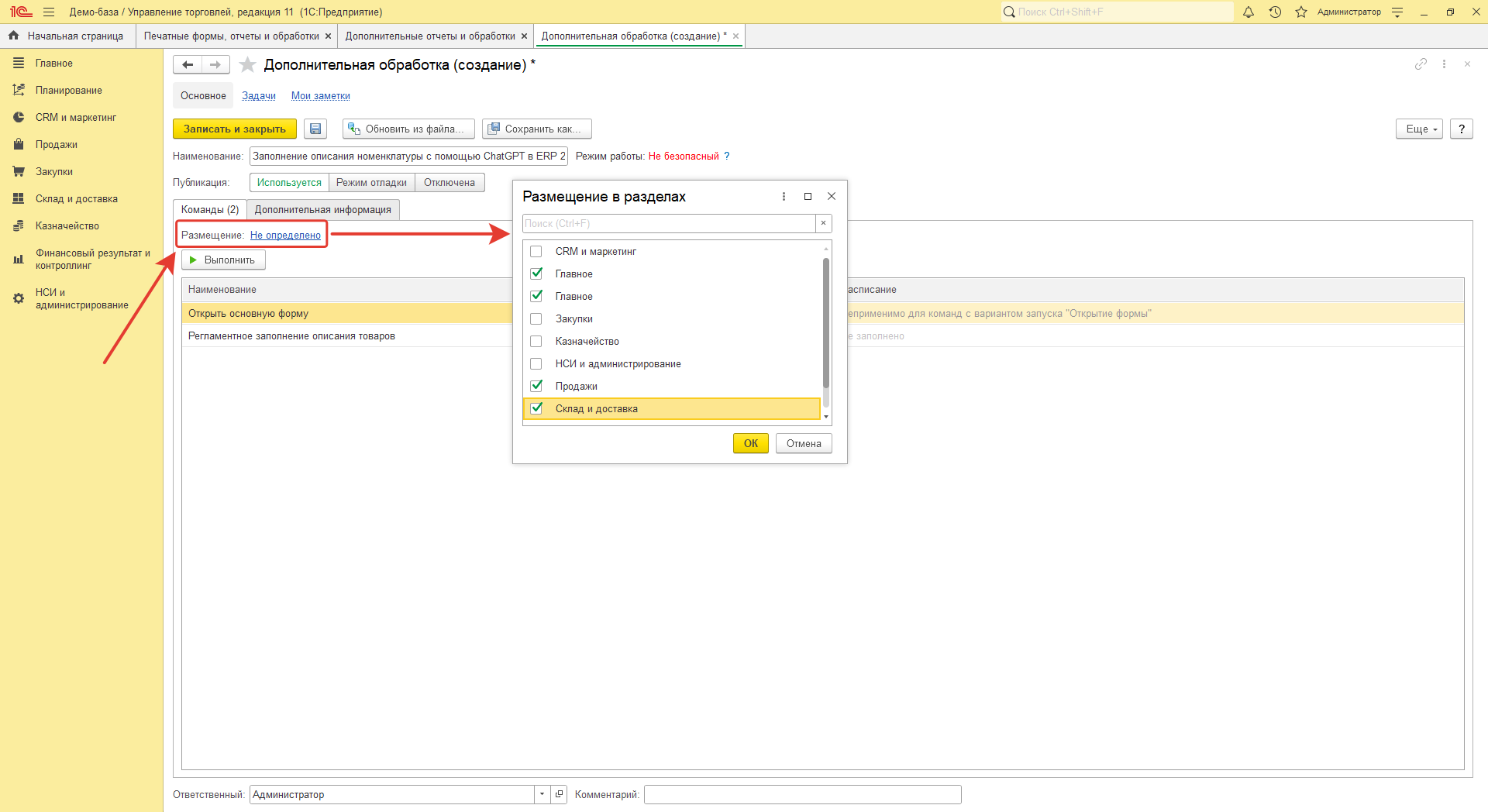Open Склад и доставка sidebar section
Viewport: 1488px width, 812px height.
[76, 199]
